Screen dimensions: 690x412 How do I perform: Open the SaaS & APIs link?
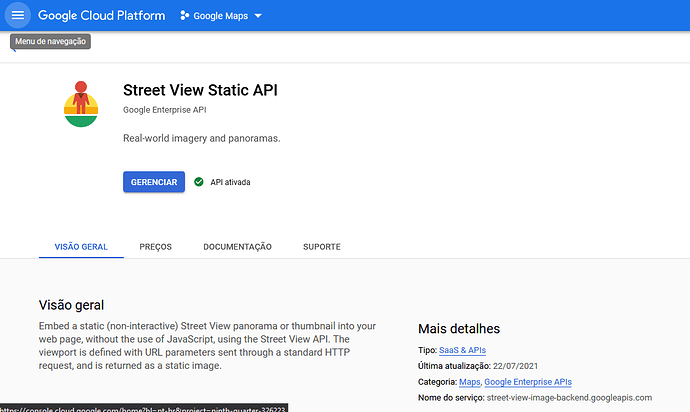[x=462, y=350]
